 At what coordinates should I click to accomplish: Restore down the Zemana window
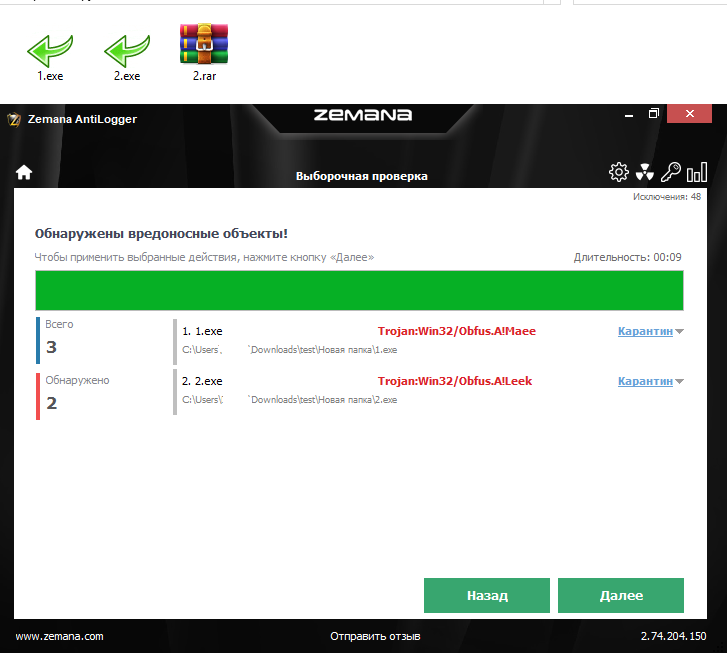click(x=653, y=114)
